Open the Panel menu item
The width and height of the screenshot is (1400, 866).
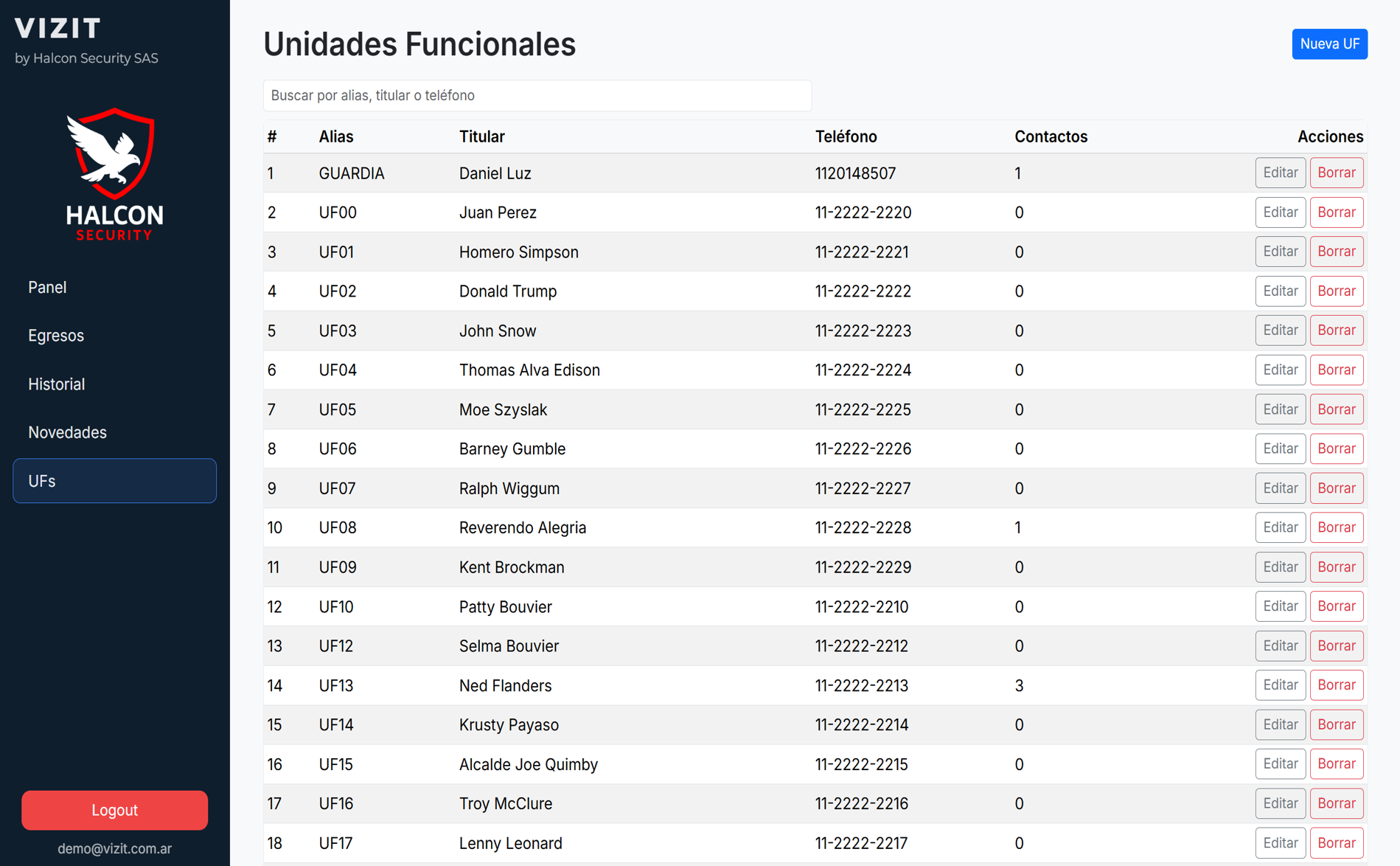click(x=47, y=287)
